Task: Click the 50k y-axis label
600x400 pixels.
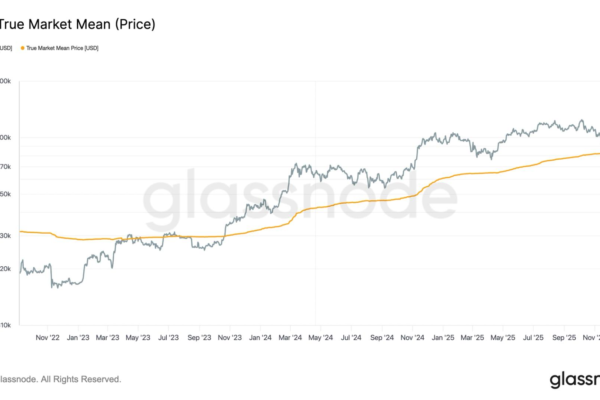Action: click(6, 194)
